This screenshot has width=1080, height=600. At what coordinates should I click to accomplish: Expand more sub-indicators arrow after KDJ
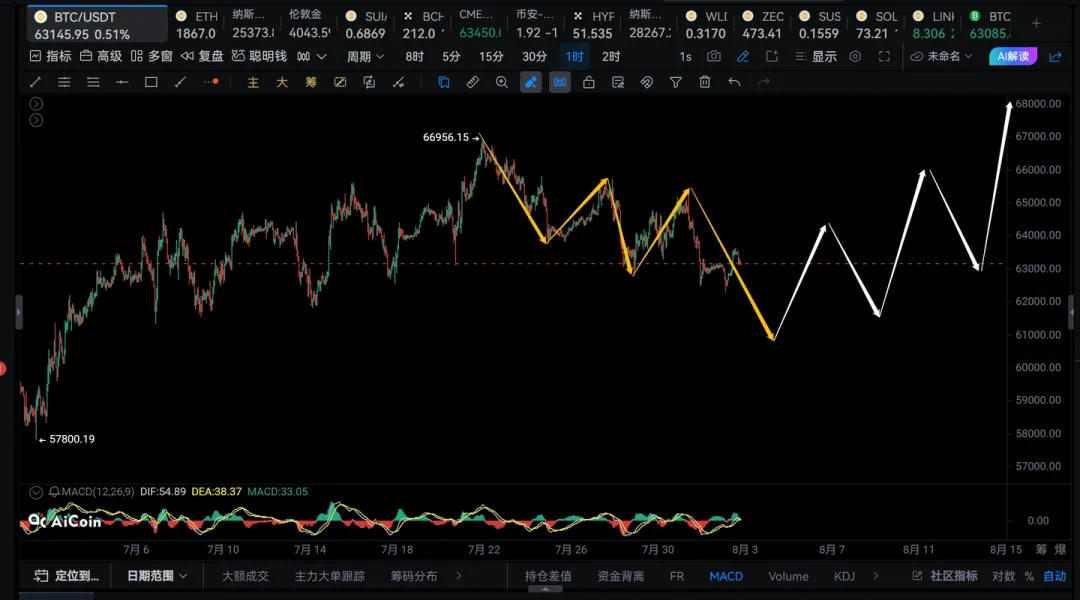coord(875,576)
